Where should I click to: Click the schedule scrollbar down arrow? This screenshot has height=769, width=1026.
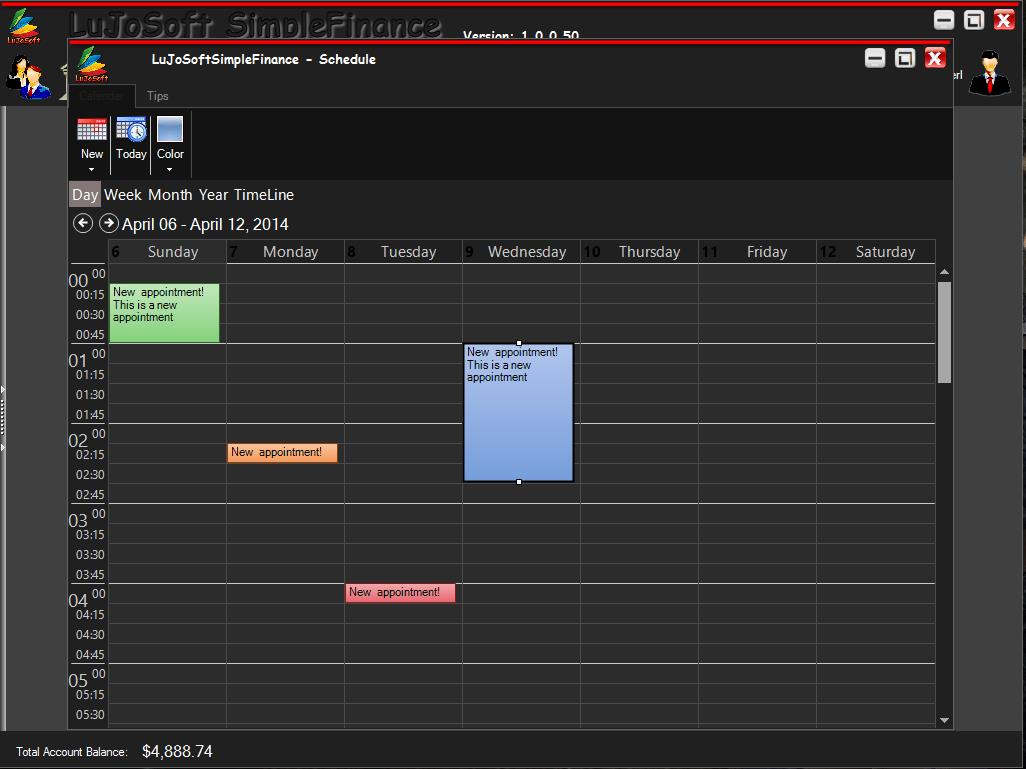pyautogui.click(x=944, y=720)
